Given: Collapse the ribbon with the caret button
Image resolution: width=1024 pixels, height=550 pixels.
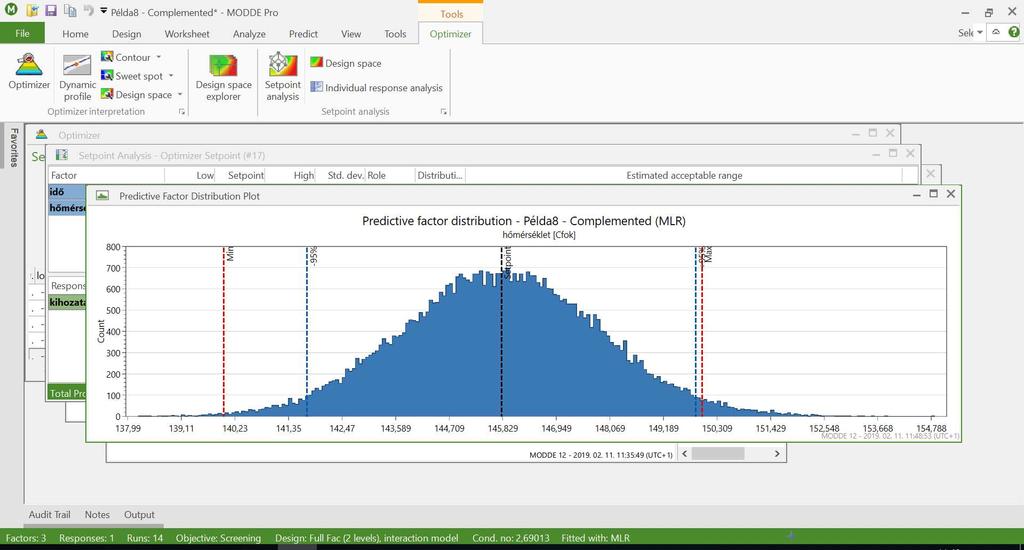Looking at the screenshot, I should (995, 32).
